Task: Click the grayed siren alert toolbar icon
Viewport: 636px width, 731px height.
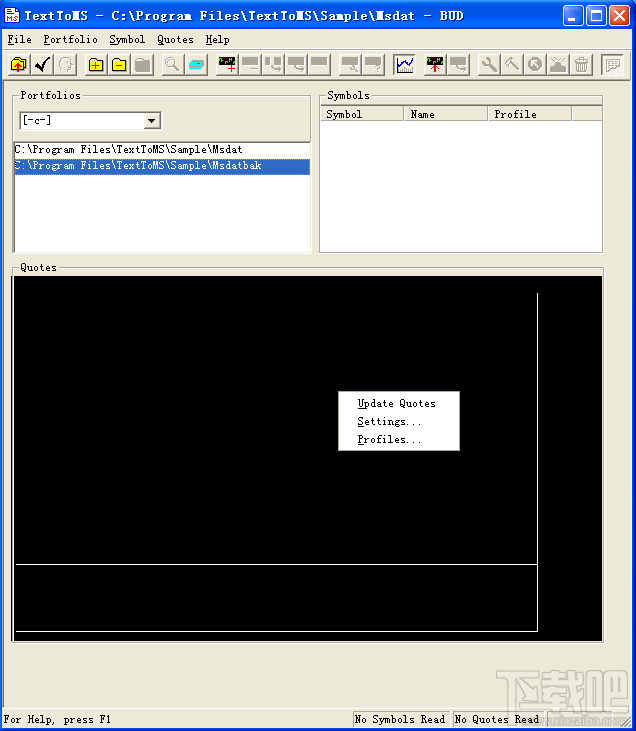Action: pos(558,65)
